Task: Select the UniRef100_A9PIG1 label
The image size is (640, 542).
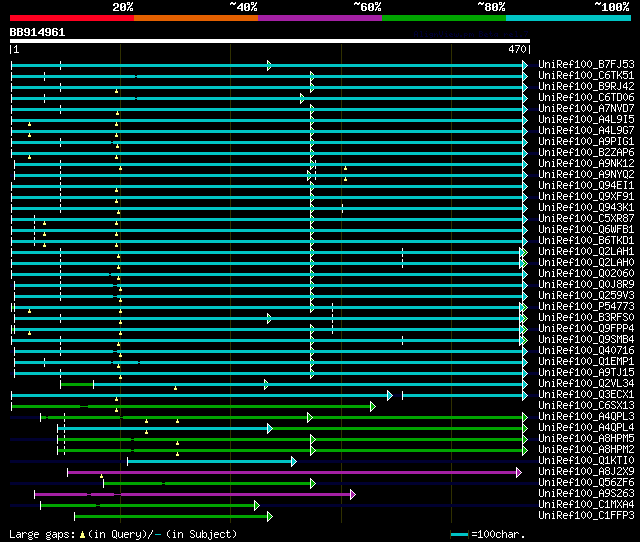Action: (586, 142)
